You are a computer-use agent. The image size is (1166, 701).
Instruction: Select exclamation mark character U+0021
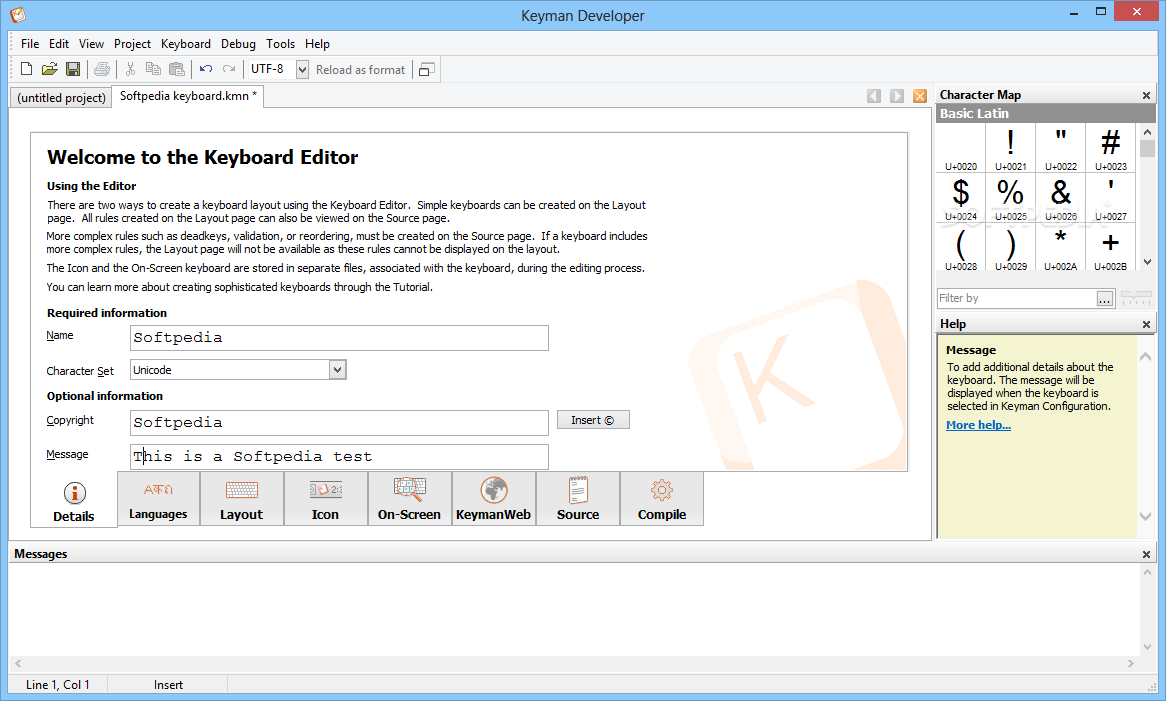pyautogui.click(x=1011, y=148)
